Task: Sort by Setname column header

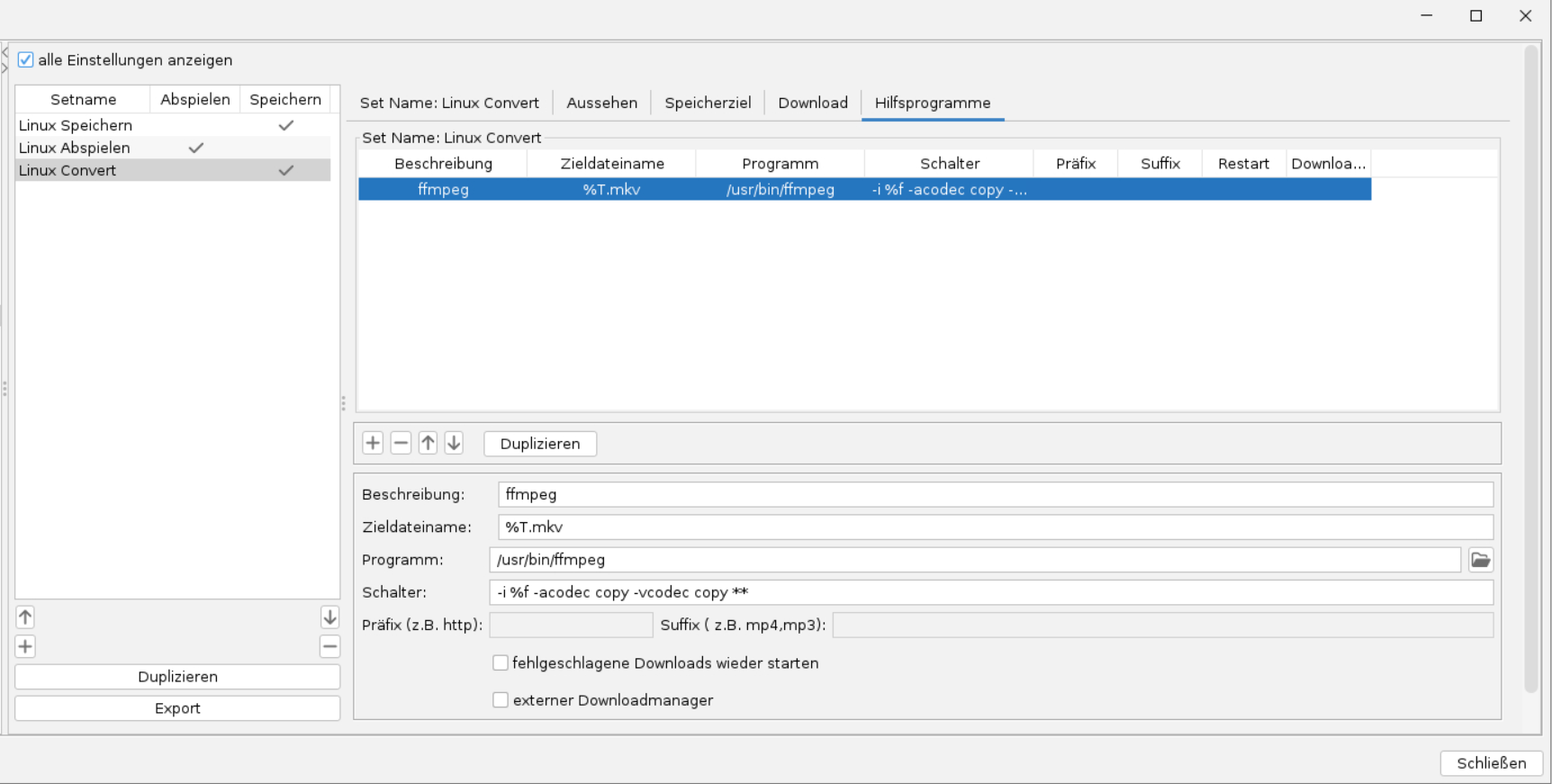Action: coord(83,99)
